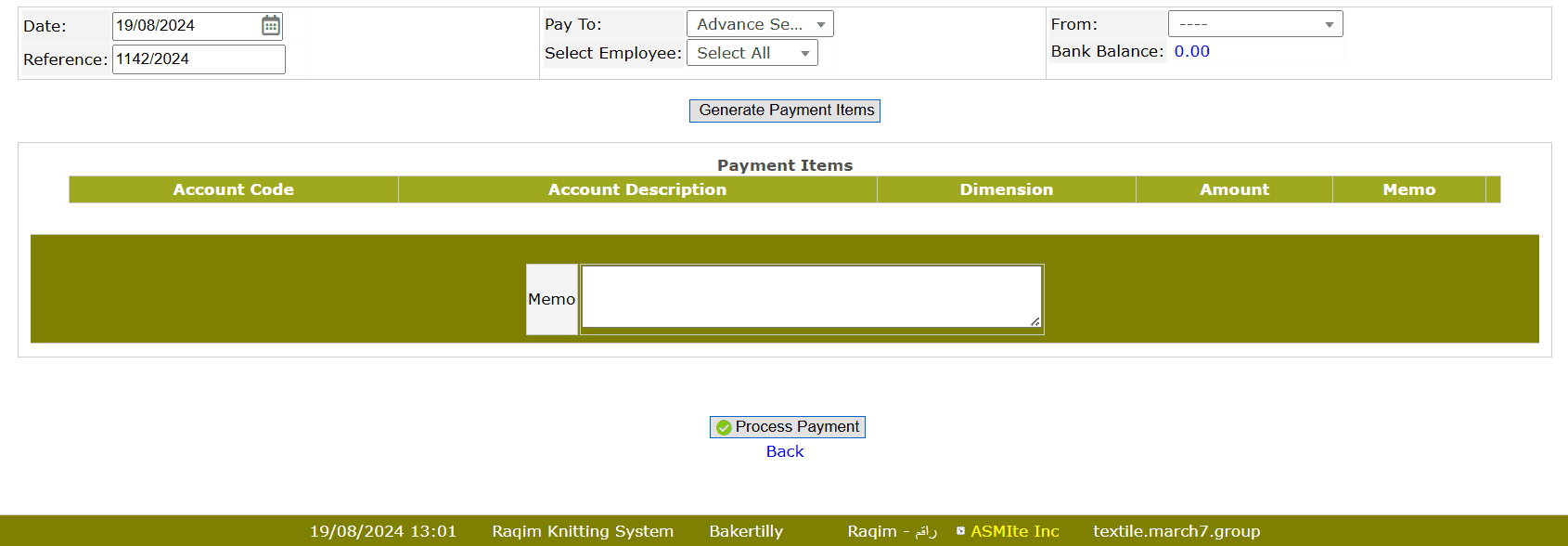Follow the Back link
Viewport: 1568px width, 546px height.
[x=785, y=451]
